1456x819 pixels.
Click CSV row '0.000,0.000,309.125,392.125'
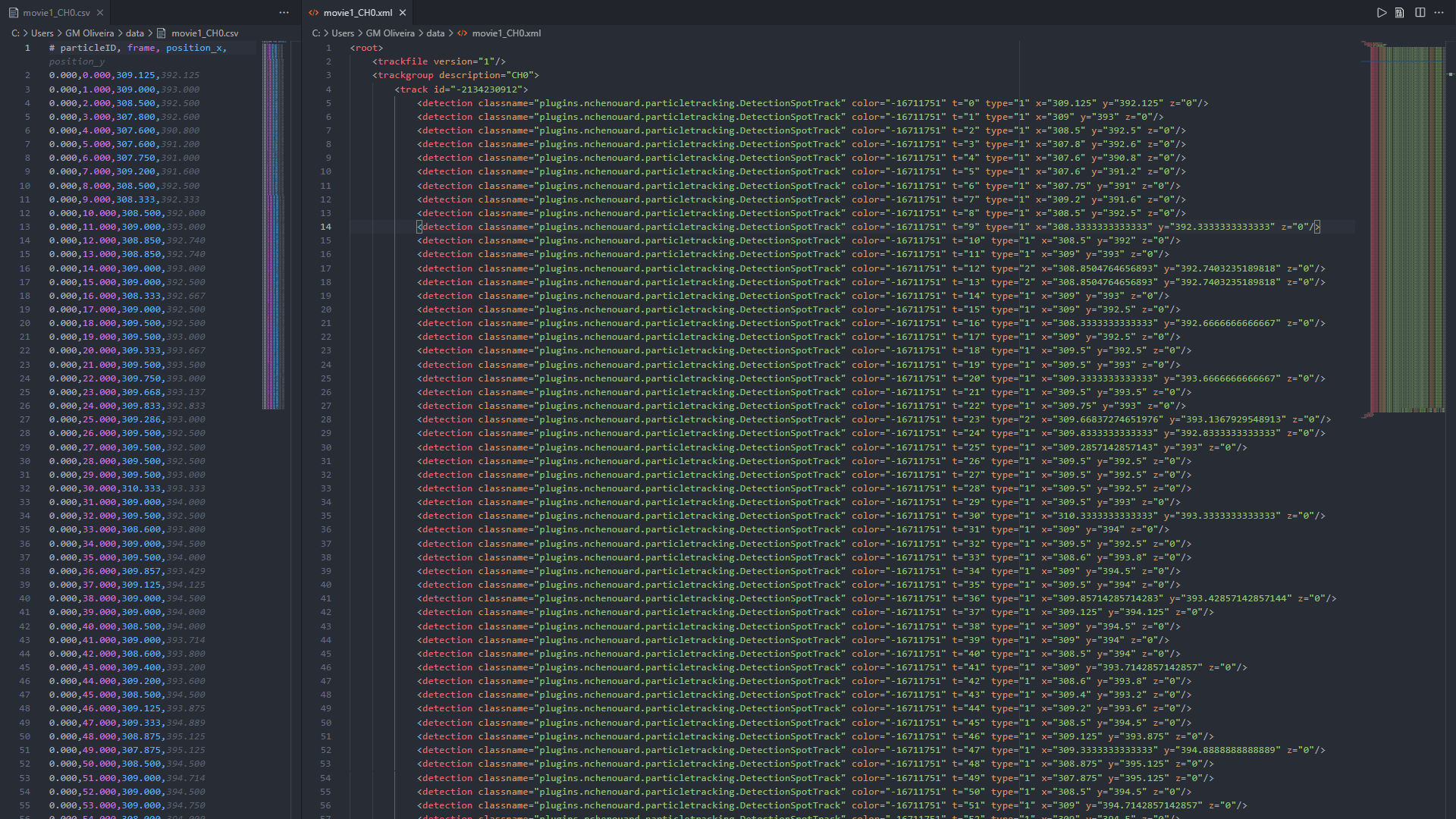tap(124, 75)
